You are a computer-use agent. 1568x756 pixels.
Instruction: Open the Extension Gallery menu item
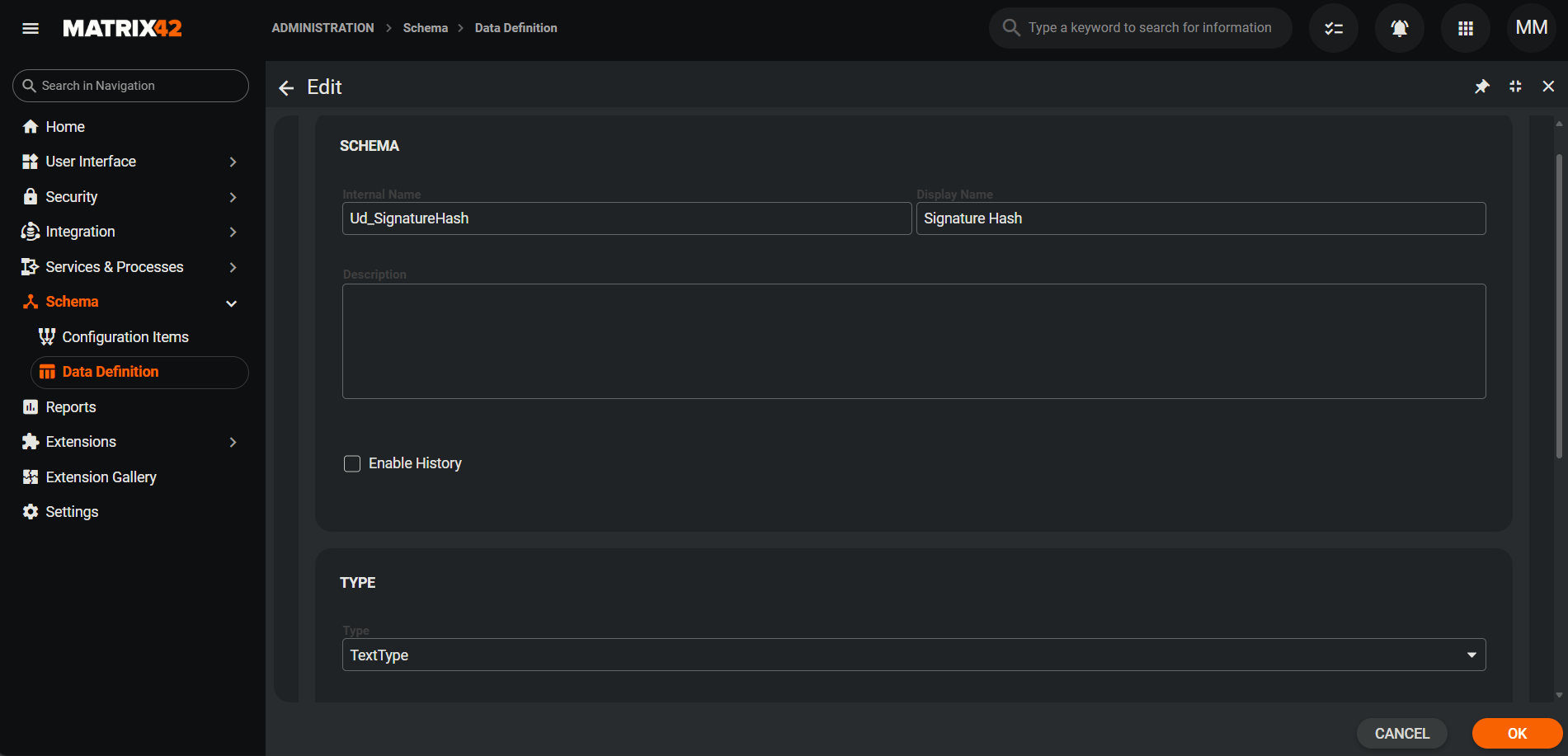[x=101, y=477]
